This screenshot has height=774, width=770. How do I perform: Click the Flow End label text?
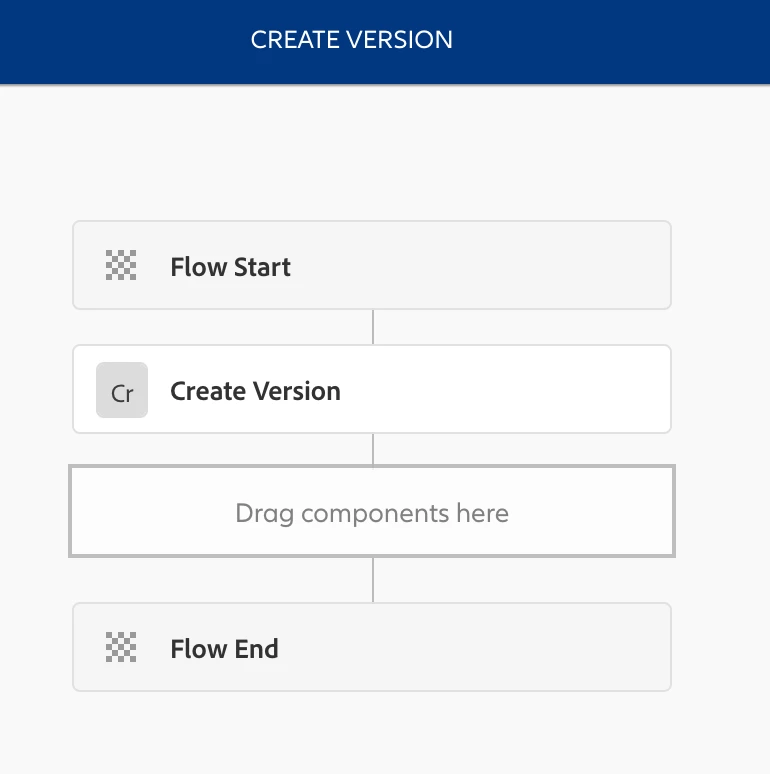click(225, 649)
